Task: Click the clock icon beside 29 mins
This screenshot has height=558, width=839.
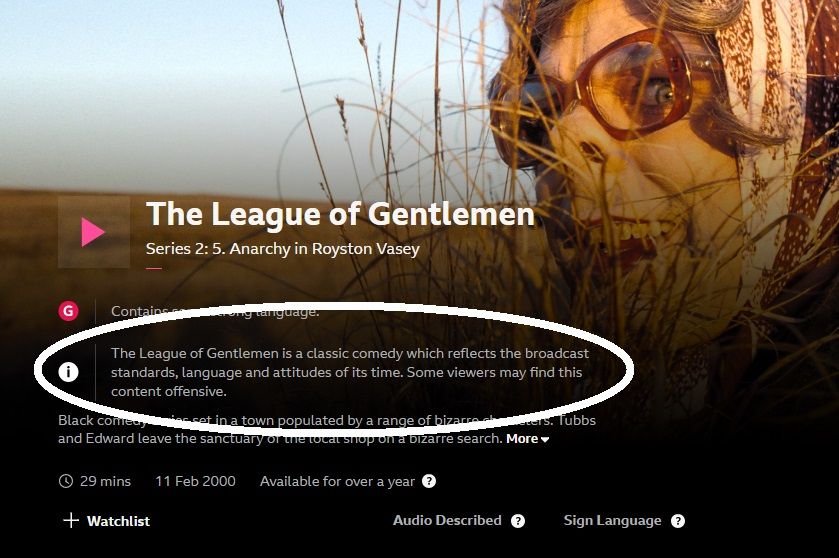Action: tap(65, 481)
